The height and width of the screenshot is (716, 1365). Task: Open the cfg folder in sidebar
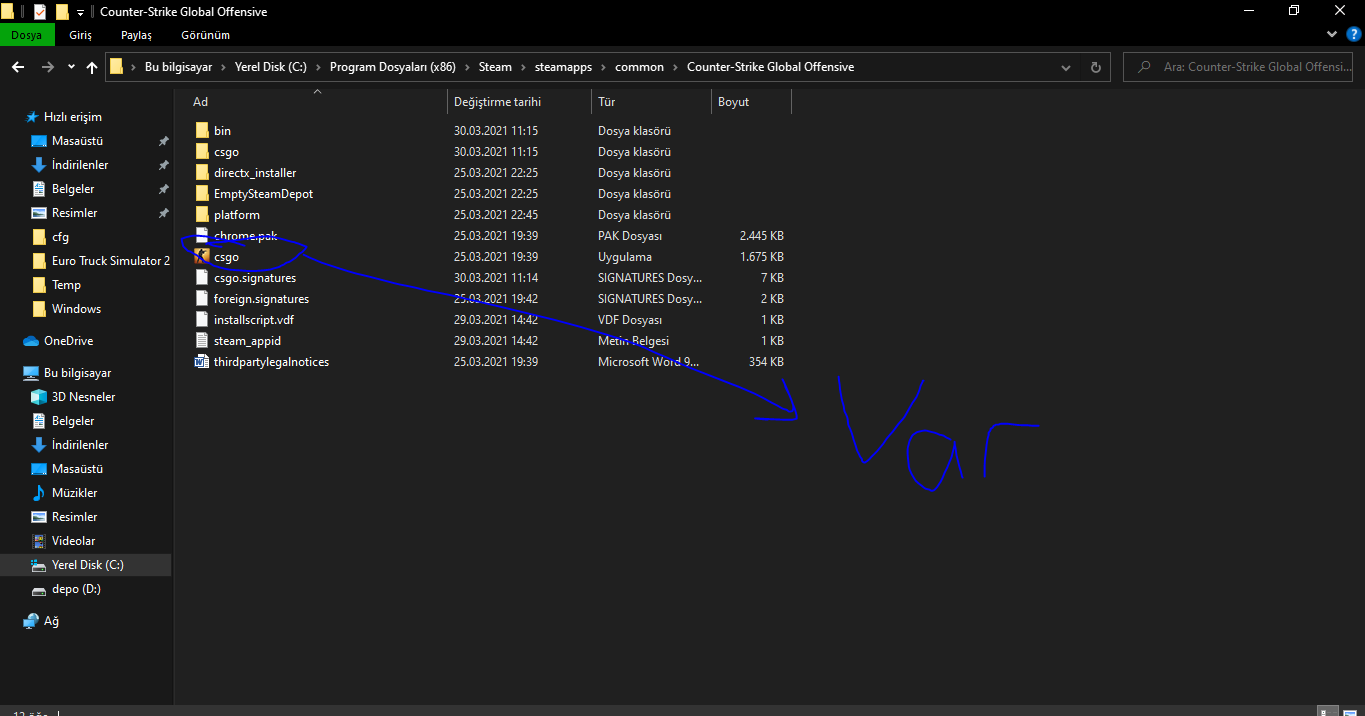pyautogui.click(x=60, y=237)
